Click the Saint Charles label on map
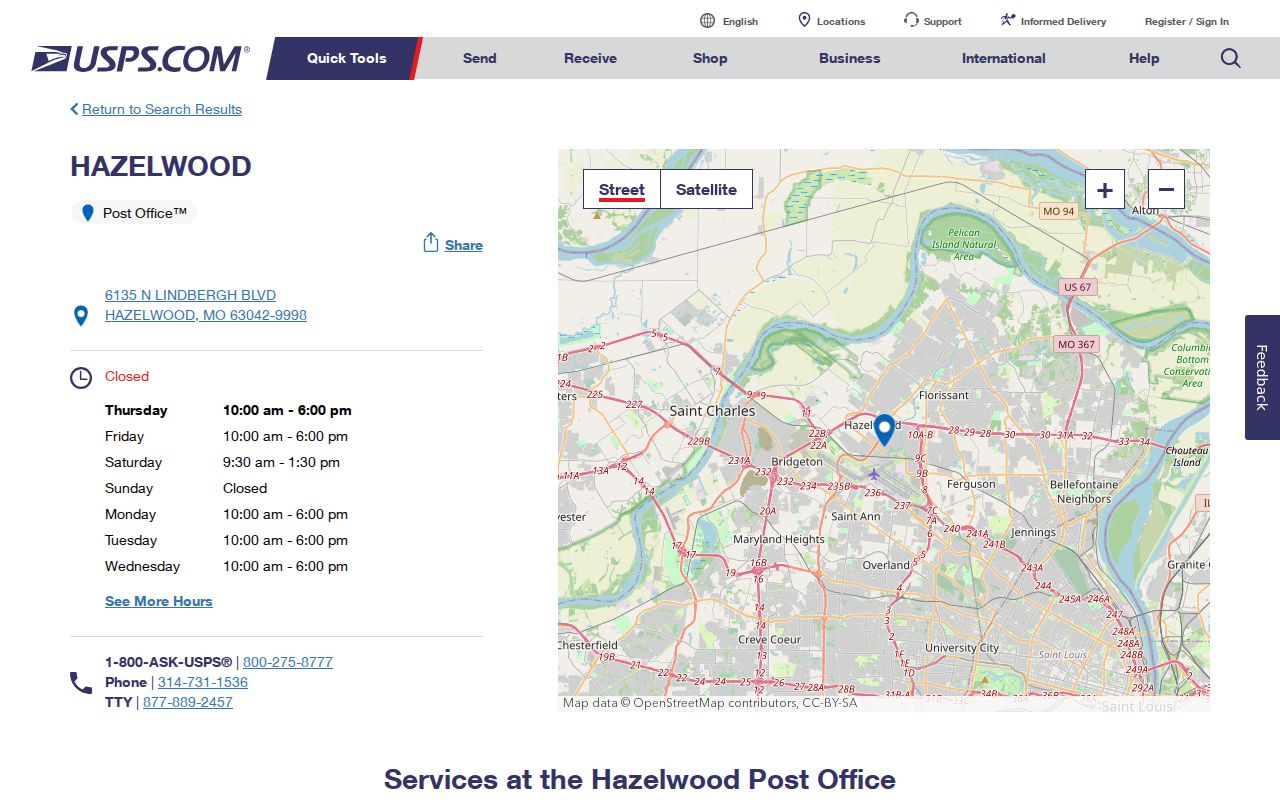 (x=712, y=411)
